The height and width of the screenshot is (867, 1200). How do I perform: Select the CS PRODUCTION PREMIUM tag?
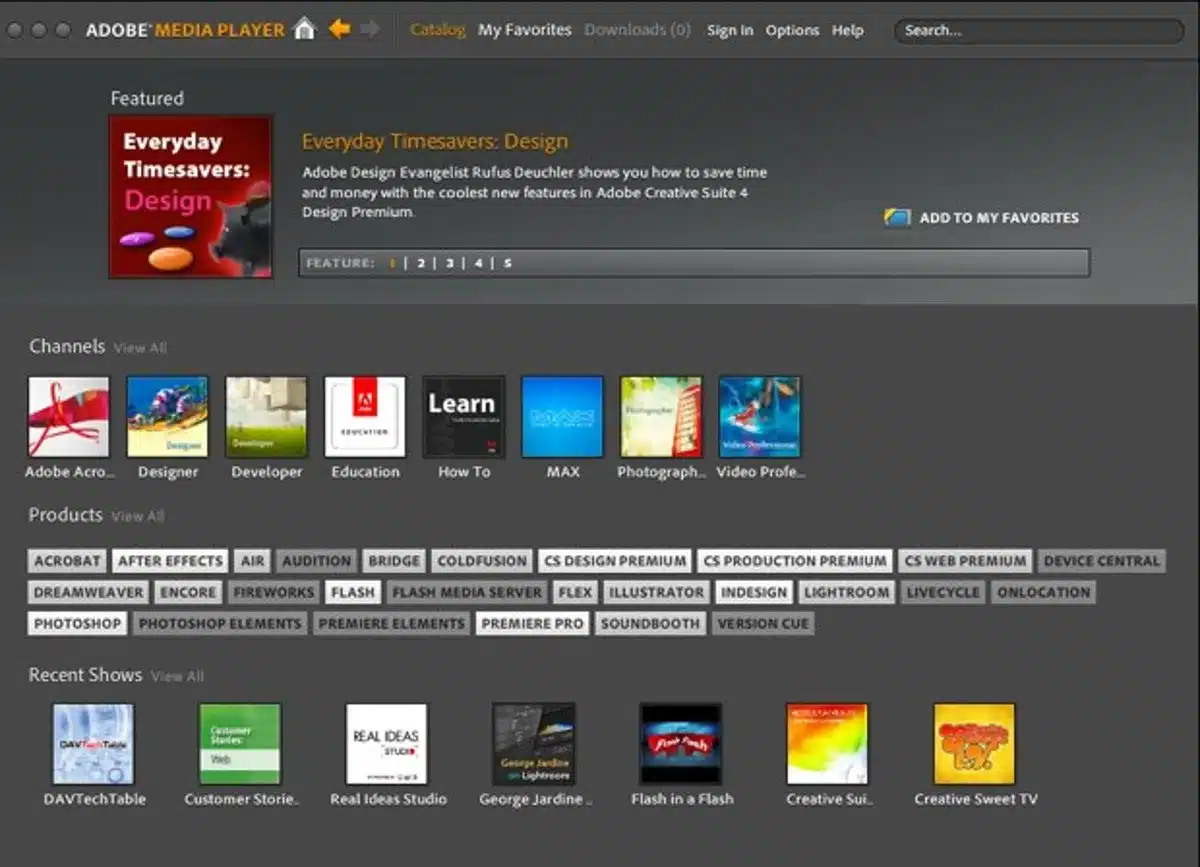795,561
